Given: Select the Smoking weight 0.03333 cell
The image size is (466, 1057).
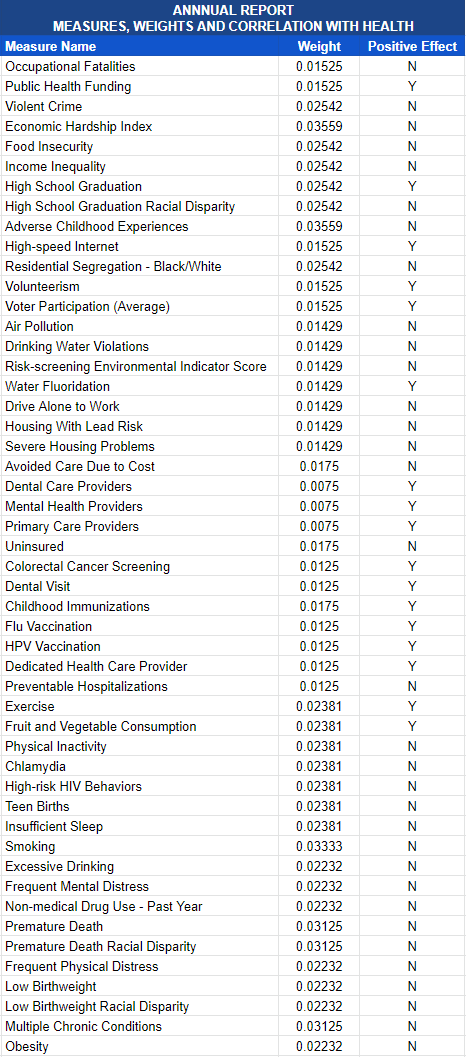Looking at the screenshot, I should pos(319,846).
